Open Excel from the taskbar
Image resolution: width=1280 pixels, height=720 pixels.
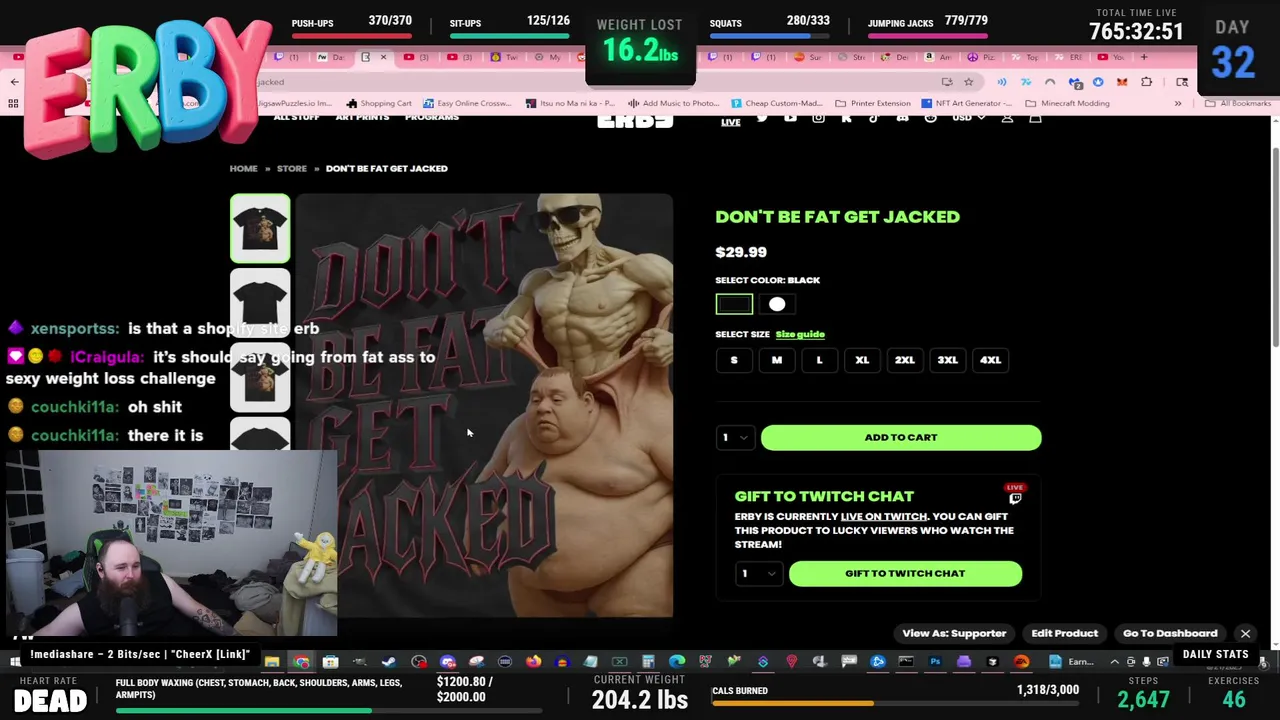[x=620, y=661]
